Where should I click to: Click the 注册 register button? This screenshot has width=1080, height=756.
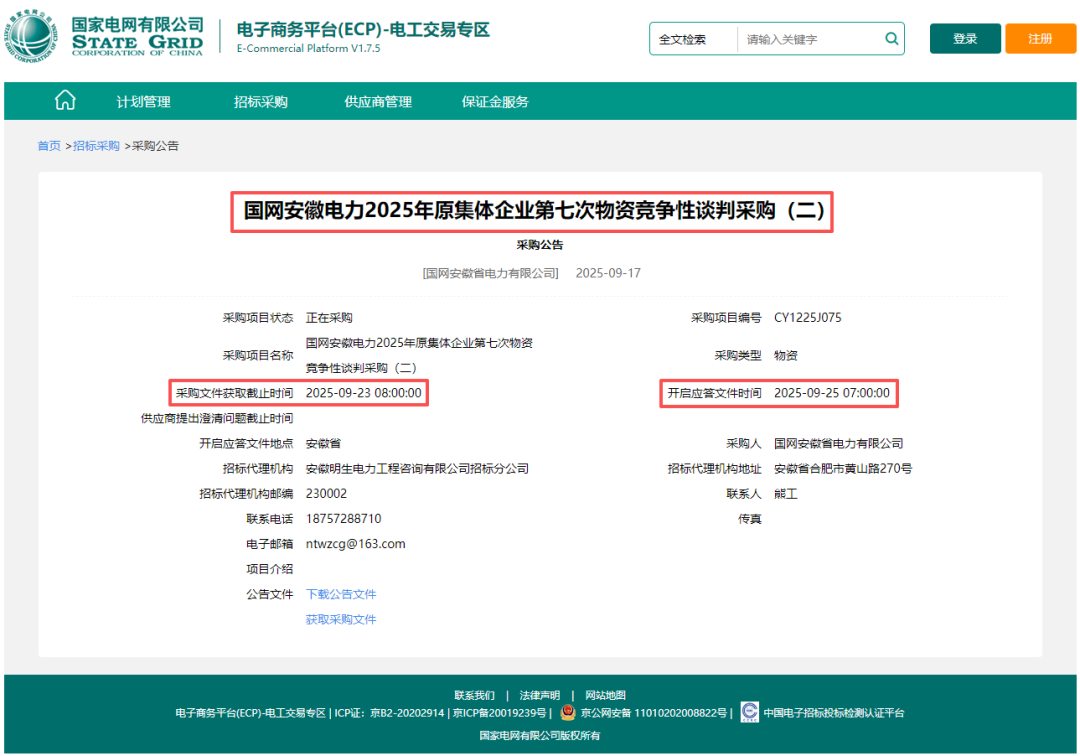tap(1040, 37)
